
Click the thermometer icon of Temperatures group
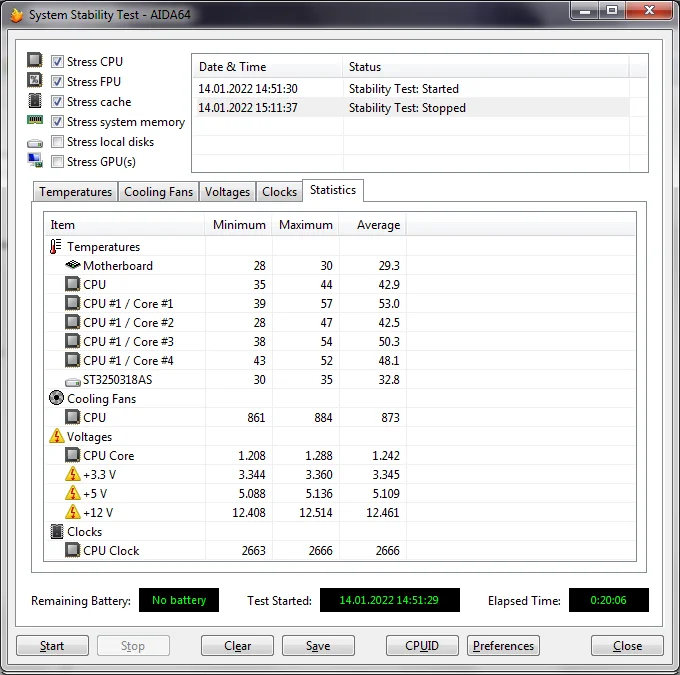tap(56, 246)
